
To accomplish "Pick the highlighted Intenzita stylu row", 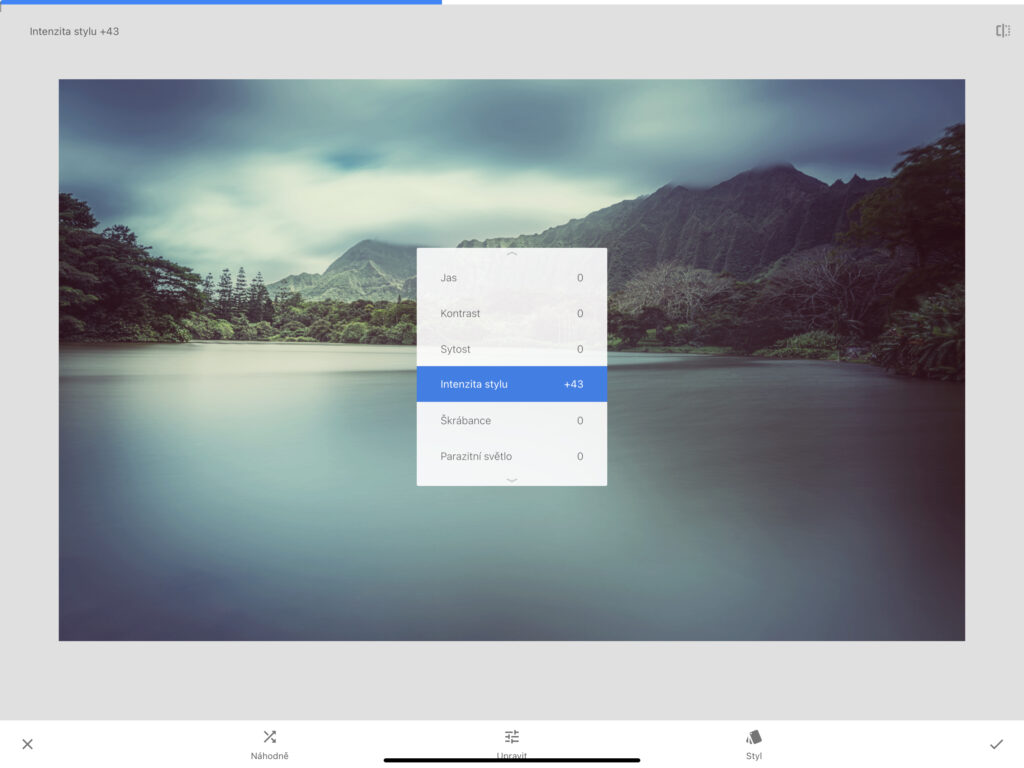I will pos(511,384).
